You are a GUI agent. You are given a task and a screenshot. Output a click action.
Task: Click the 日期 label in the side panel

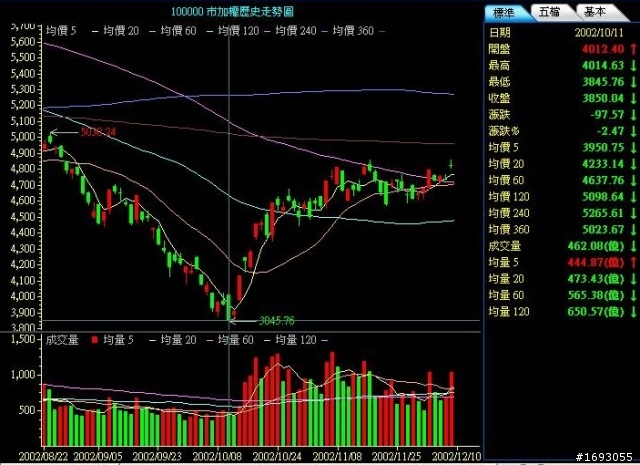pyautogui.click(x=500, y=33)
